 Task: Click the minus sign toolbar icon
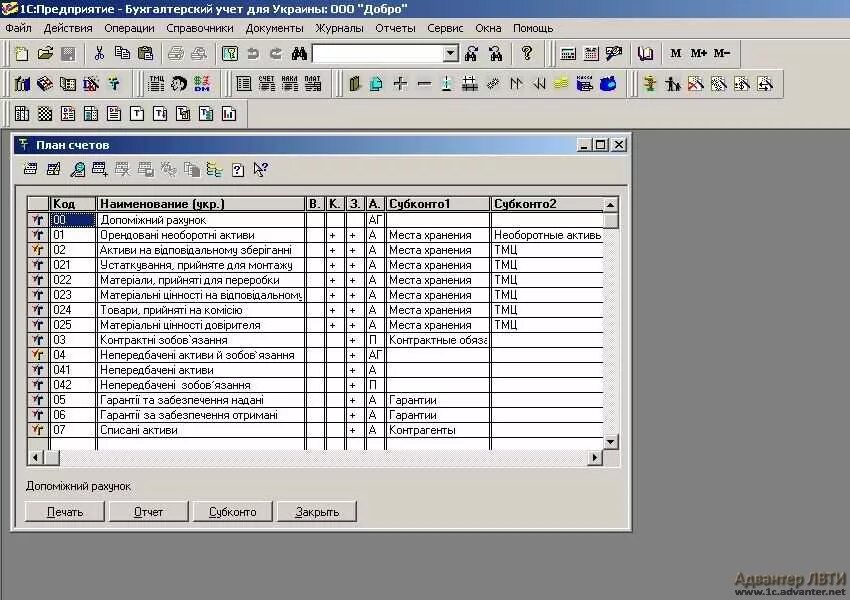(x=424, y=83)
